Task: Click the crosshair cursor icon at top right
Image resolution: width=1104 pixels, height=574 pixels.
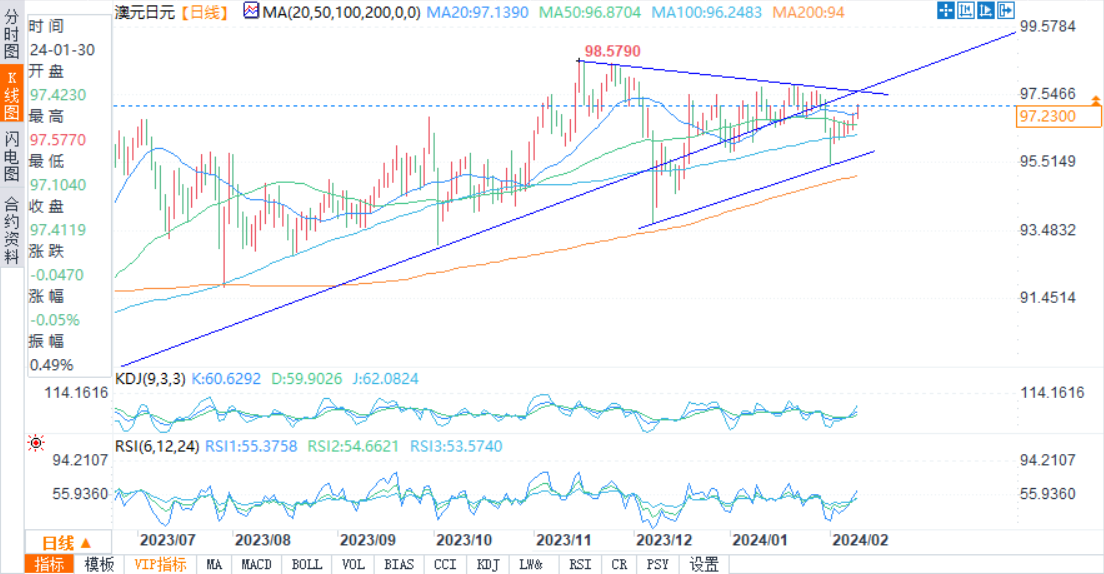Action: pyautogui.click(x=946, y=11)
